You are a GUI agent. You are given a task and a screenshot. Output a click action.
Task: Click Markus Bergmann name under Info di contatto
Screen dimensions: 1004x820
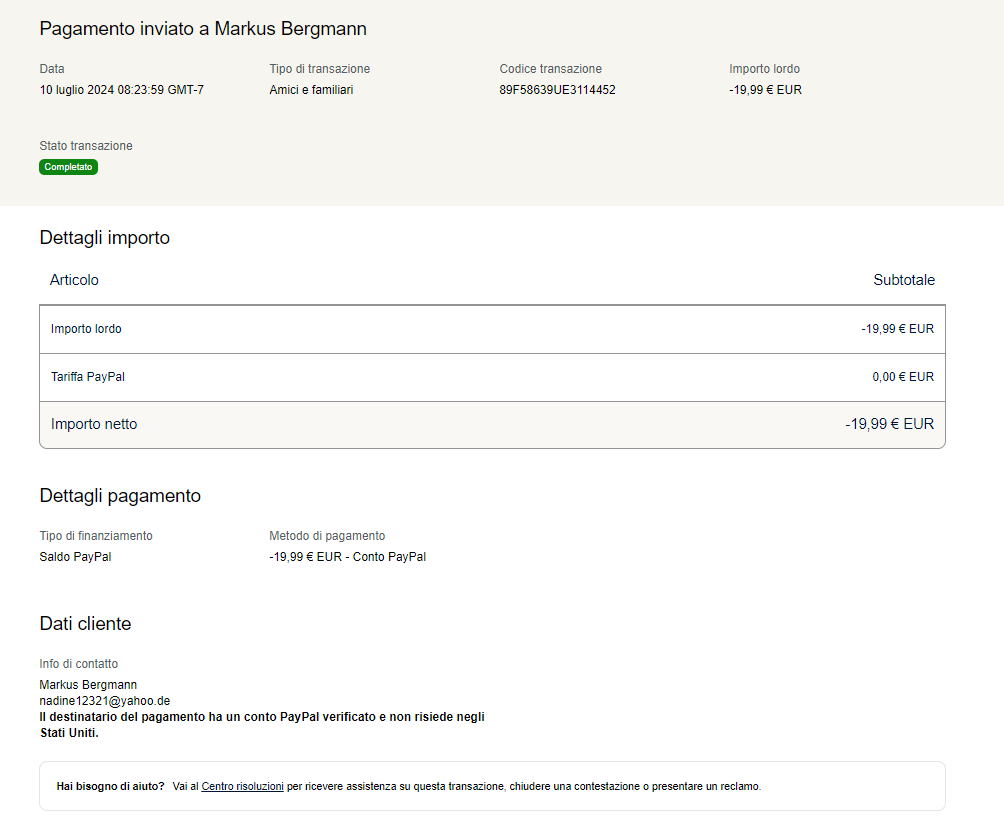[88, 685]
